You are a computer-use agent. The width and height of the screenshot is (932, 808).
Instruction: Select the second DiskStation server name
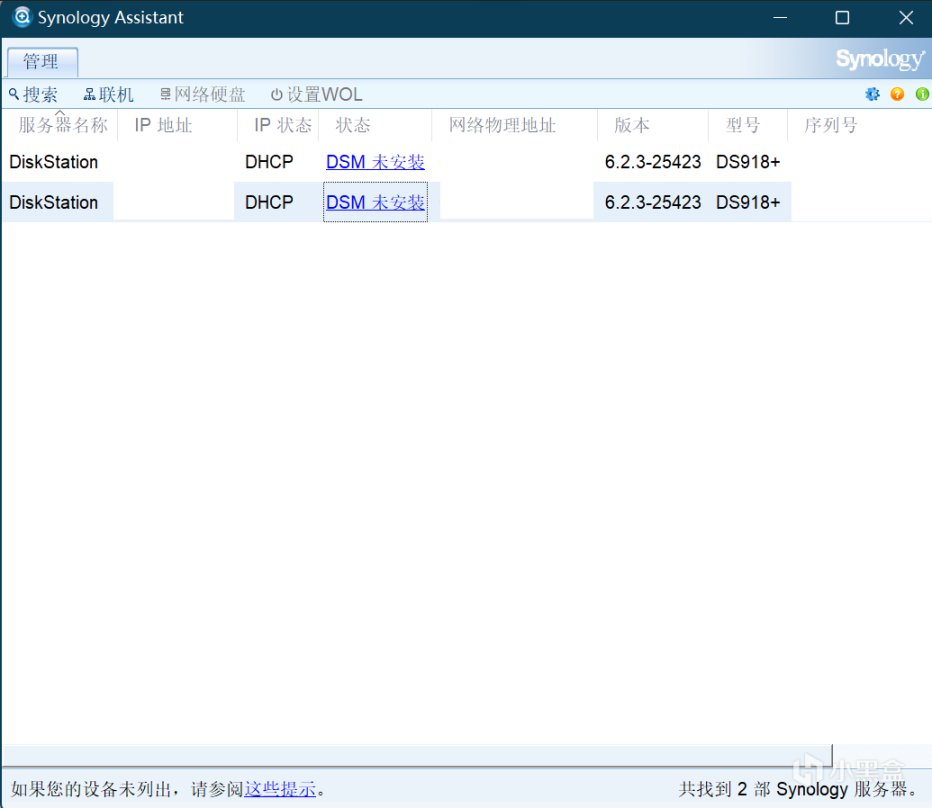(53, 202)
